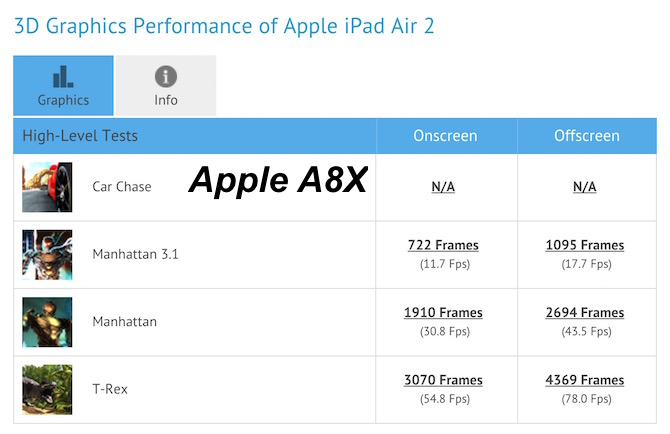The height and width of the screenshot is (434, 670).
Task: Open the 4369 Frames T-Rex offscreen result
Action: (x=585, y=380)
